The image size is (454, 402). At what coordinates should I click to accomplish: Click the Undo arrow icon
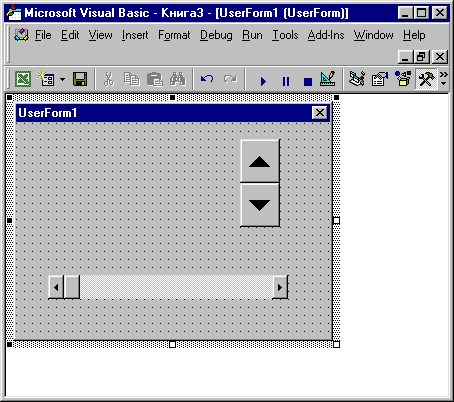(x=207, y=79)
